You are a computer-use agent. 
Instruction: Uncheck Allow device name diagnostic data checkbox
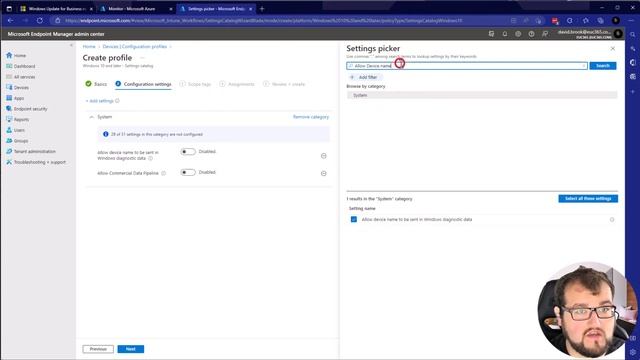pos(354,220)
